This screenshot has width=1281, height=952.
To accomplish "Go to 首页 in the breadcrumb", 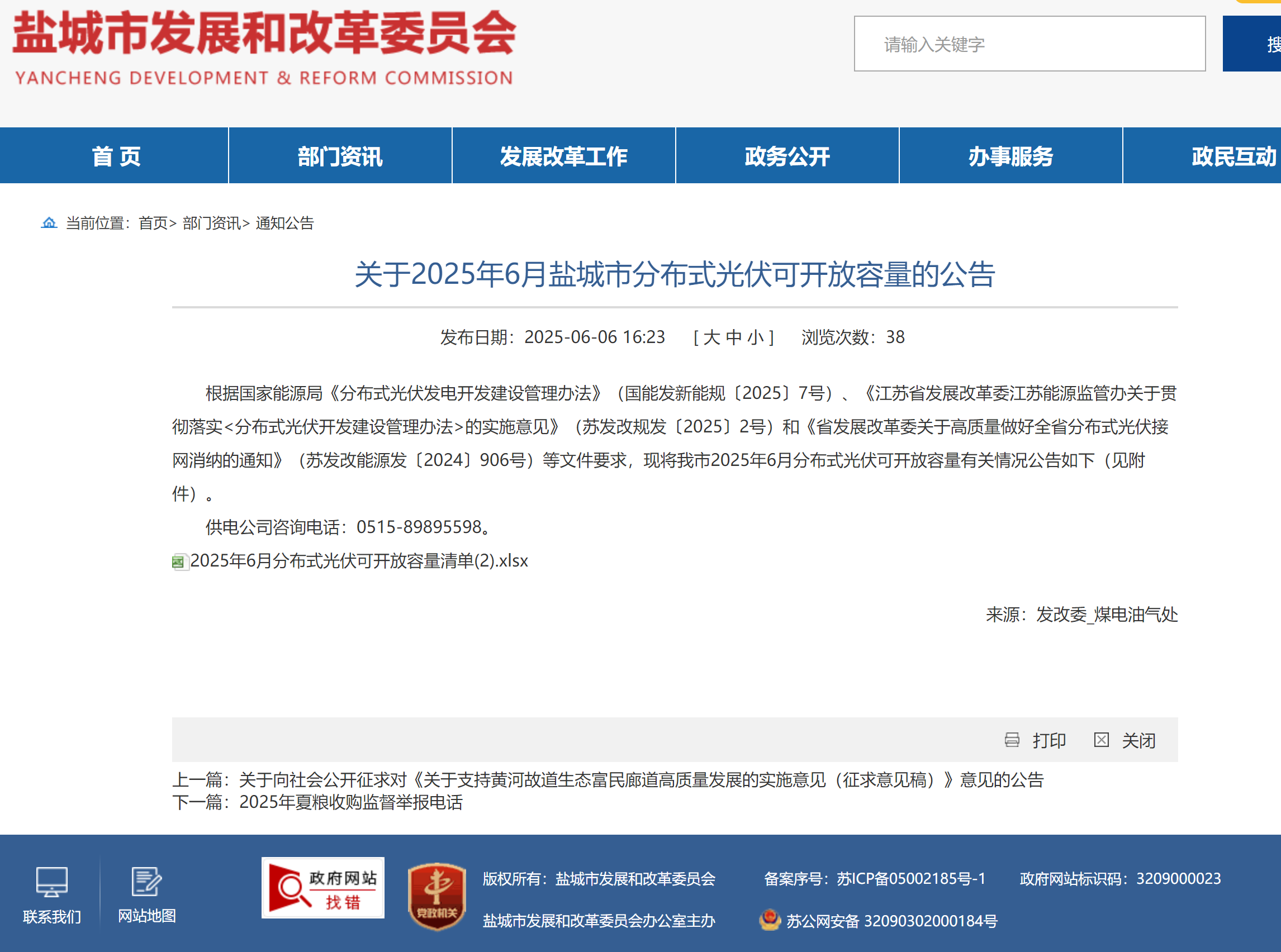I will pos(153,223).
